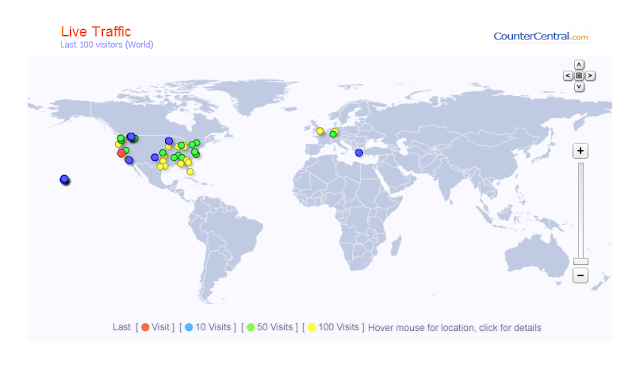Viewport: 640px width, 381px height.
Task: Click the blue visitor marker in the Pacific Ocean
Action: (x=64, y=179)
